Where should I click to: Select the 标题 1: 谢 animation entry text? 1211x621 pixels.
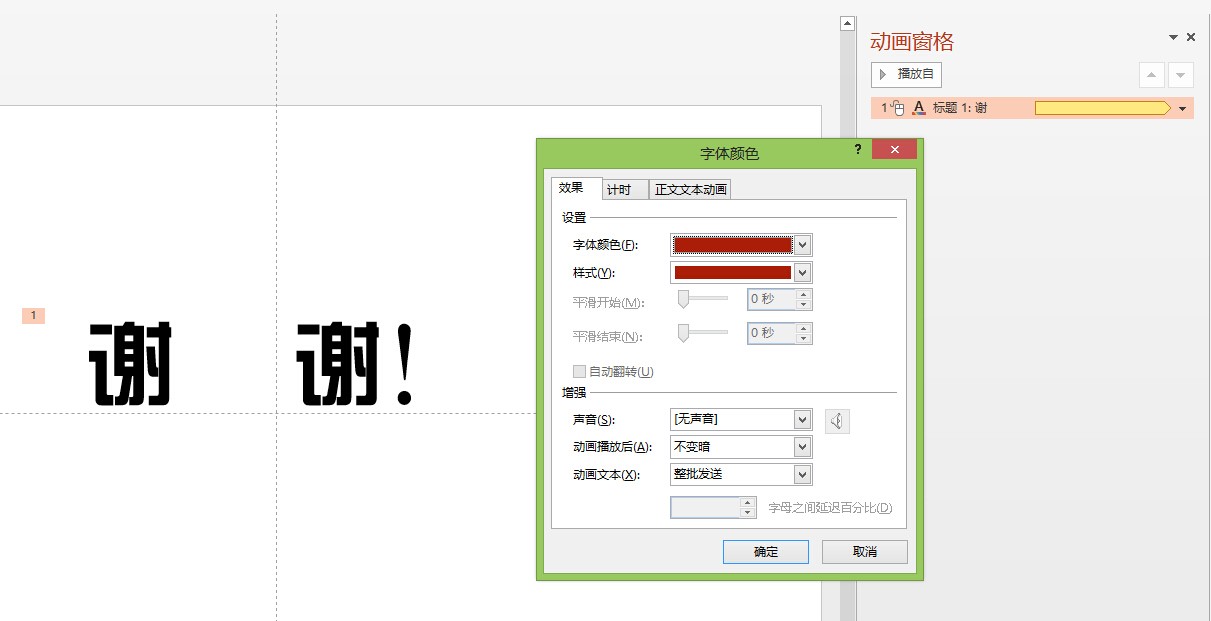tap(960, 108)
